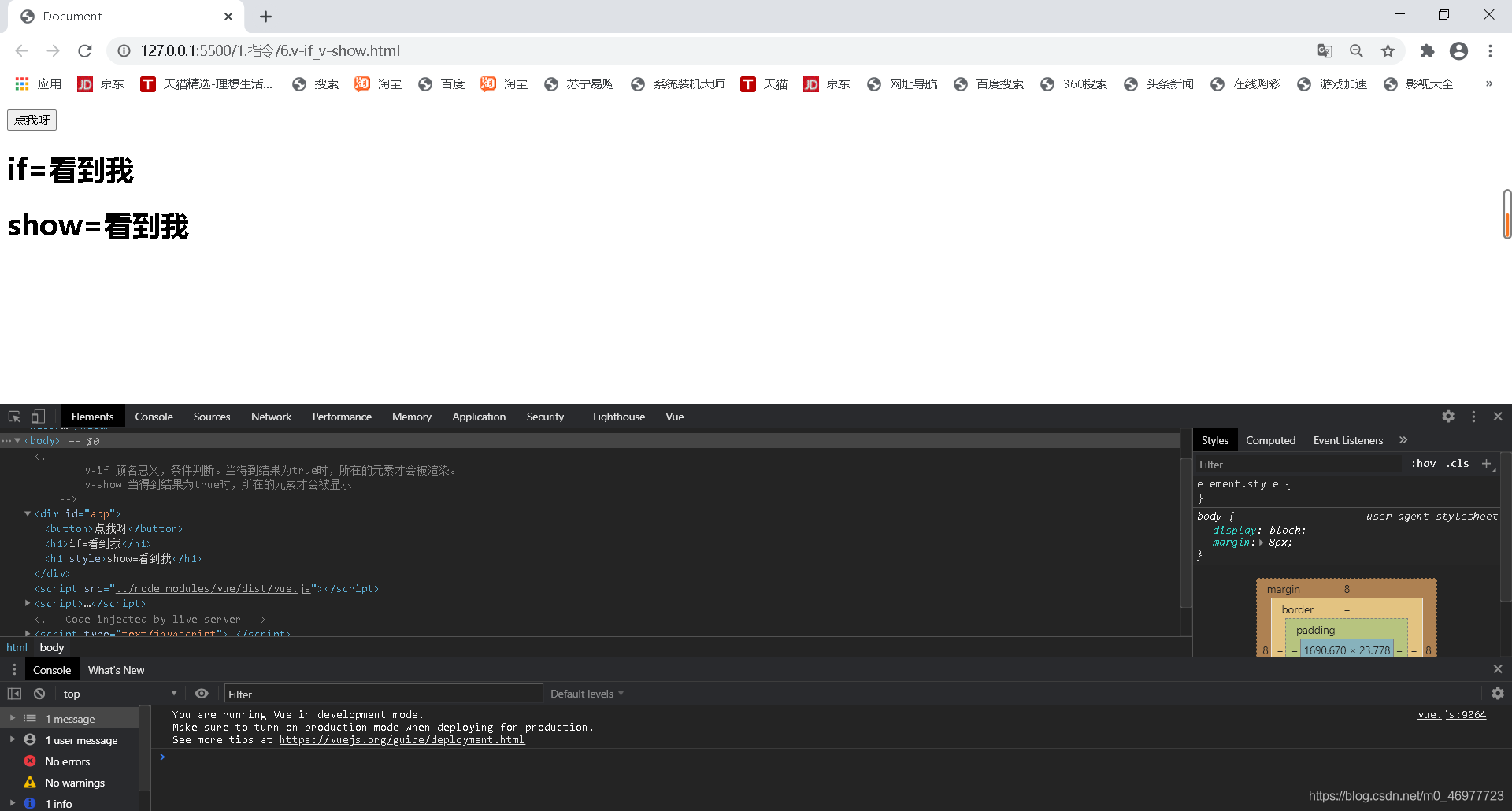
Task: Click the 点我呀 button on the page
Action: pos(31,120)
